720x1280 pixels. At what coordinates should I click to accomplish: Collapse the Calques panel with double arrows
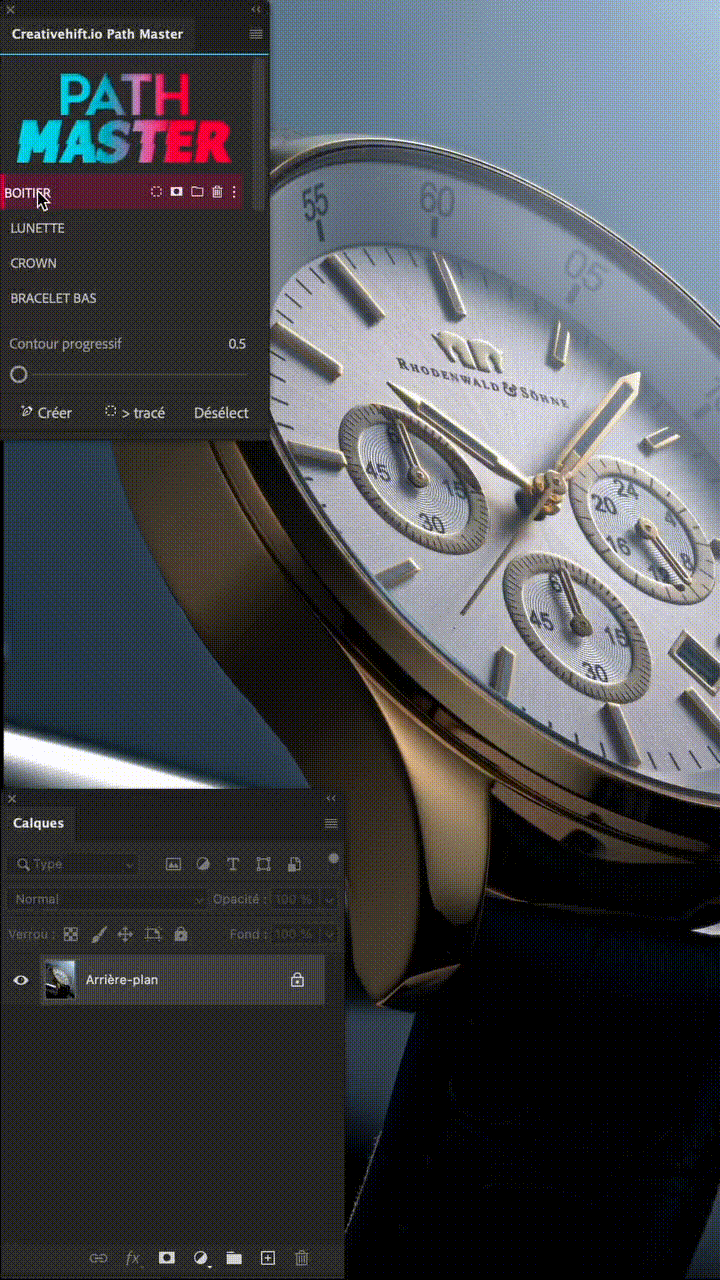coord(331,798)
